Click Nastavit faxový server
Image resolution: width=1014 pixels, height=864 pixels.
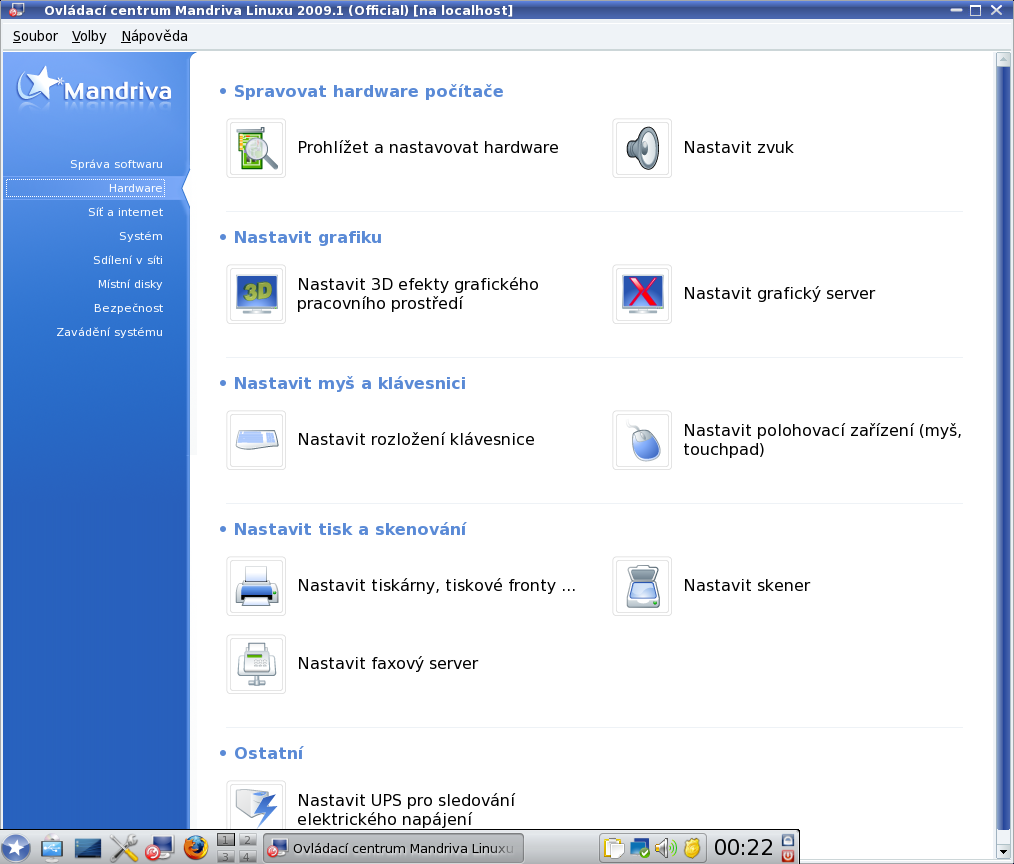387,664
